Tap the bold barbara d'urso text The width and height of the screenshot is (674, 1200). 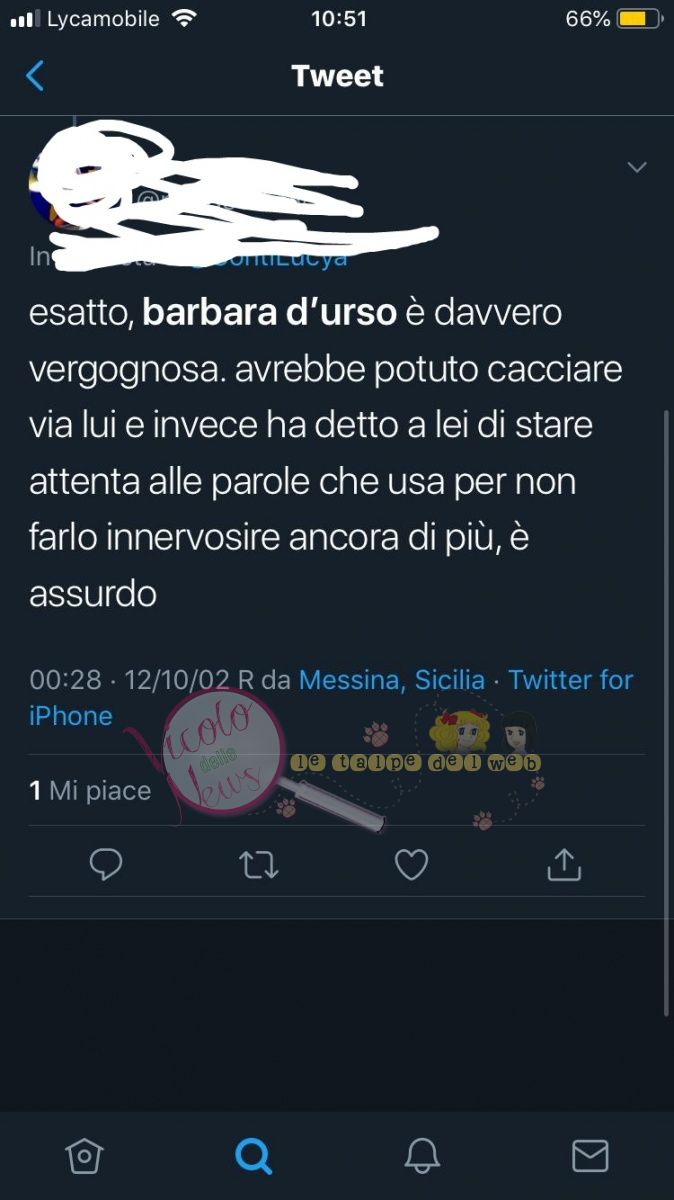pyautogui.click(x=269, y=313)
